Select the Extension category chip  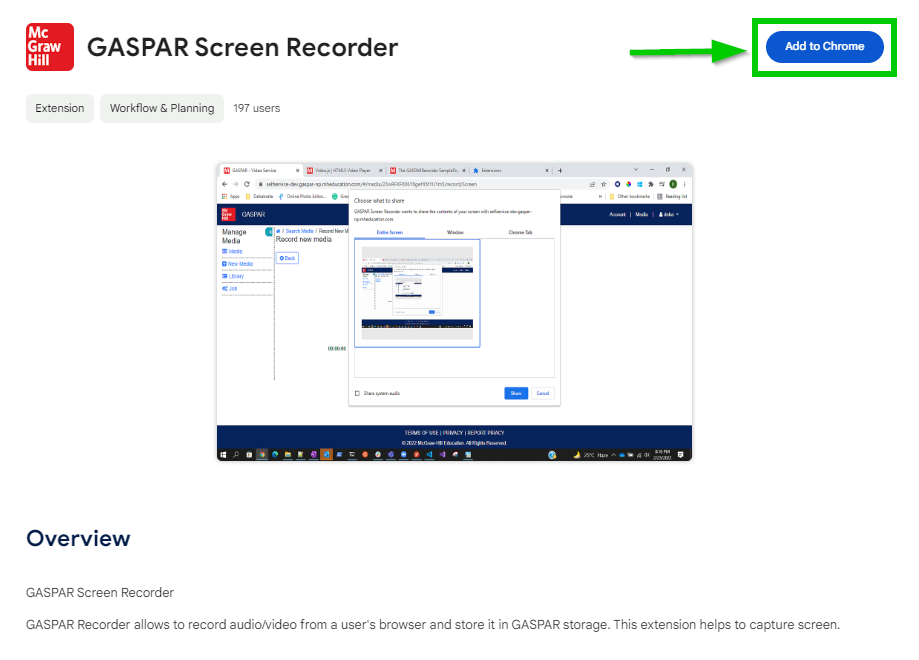60,108
